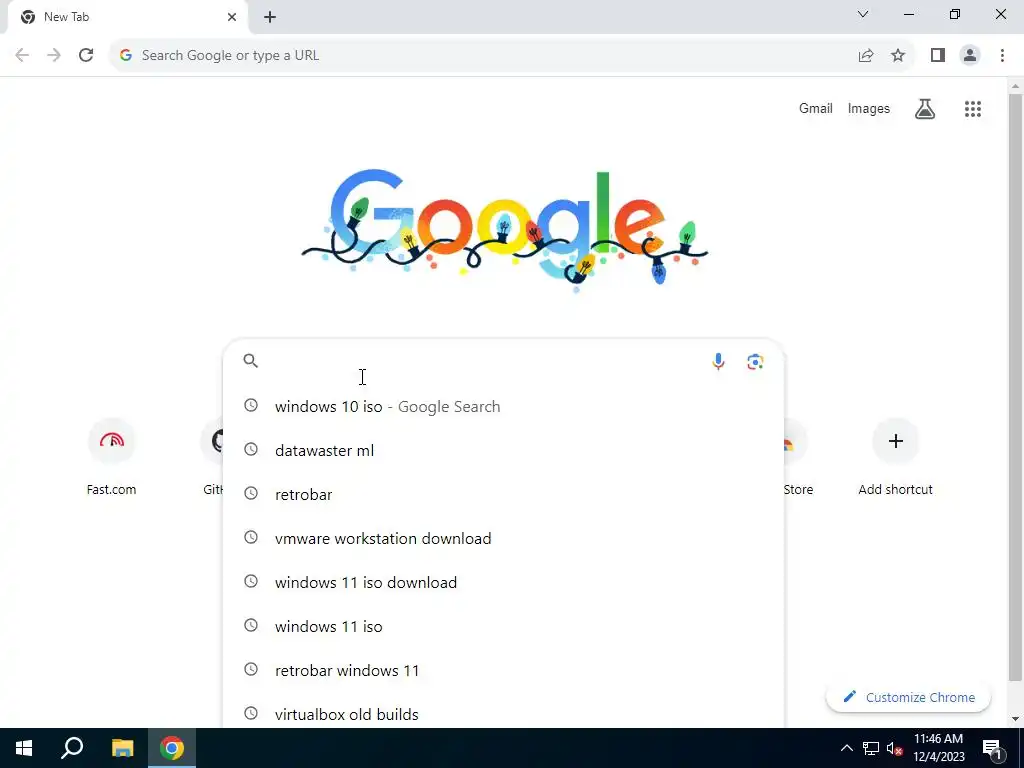This screenshot has width=1024, height=768.
Task: Click the back navigation arrow
Action: click(x=22, y=56)
